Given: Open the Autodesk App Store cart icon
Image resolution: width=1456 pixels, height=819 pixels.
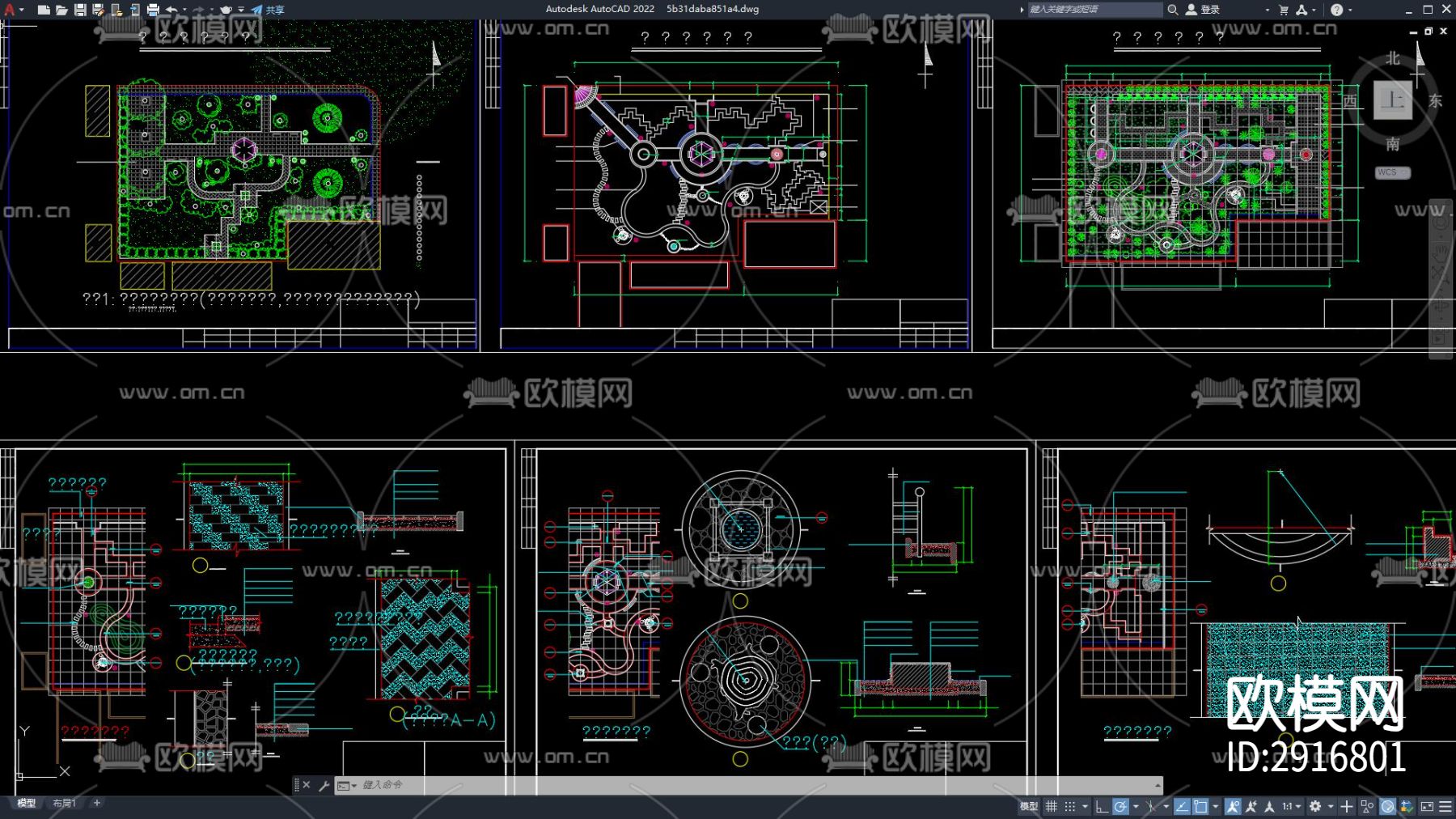Looking at the screenshot, I should pos(1284,10).
